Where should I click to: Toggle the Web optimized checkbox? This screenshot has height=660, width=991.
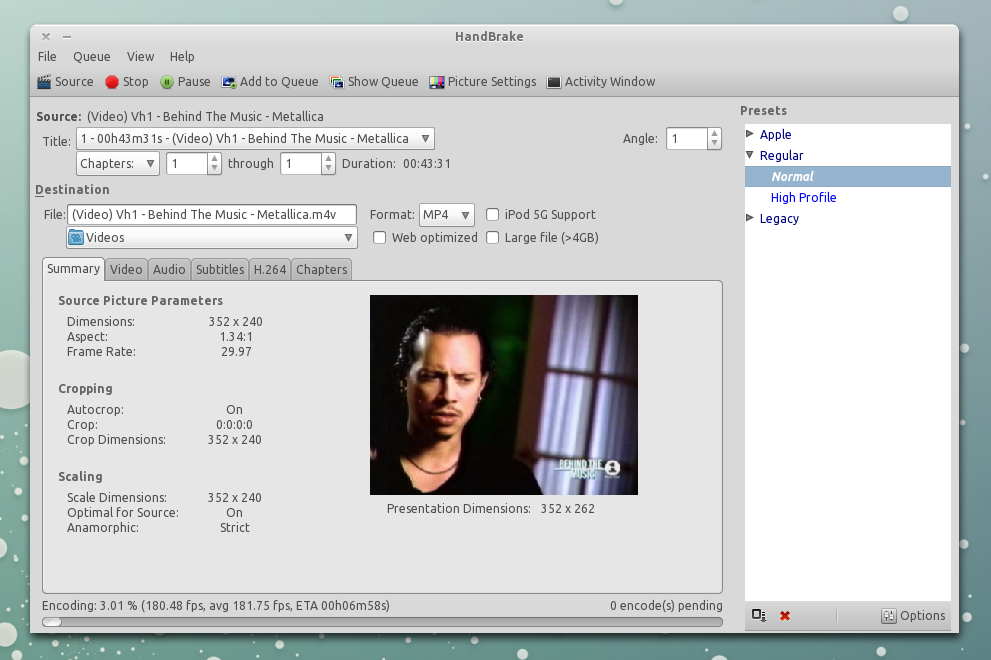[x=380, y=238]
